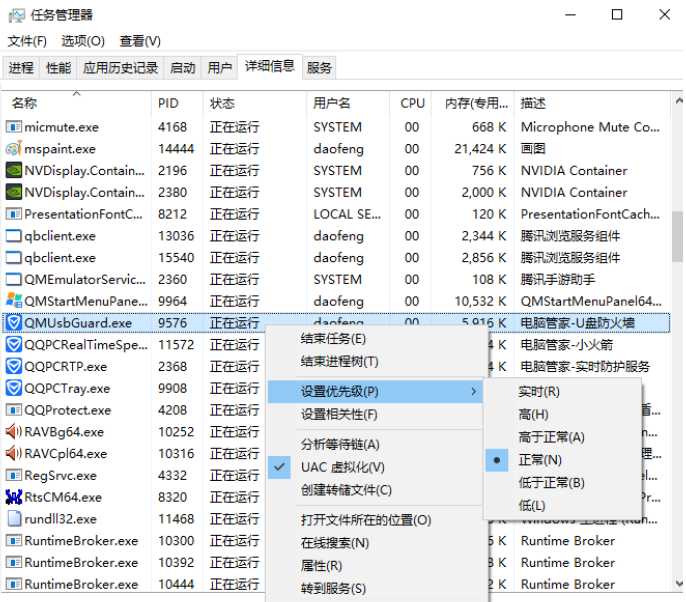Select the 正常(N) priority option
The width and height of the screenshot is (686, 602).
tap(563, 460)
